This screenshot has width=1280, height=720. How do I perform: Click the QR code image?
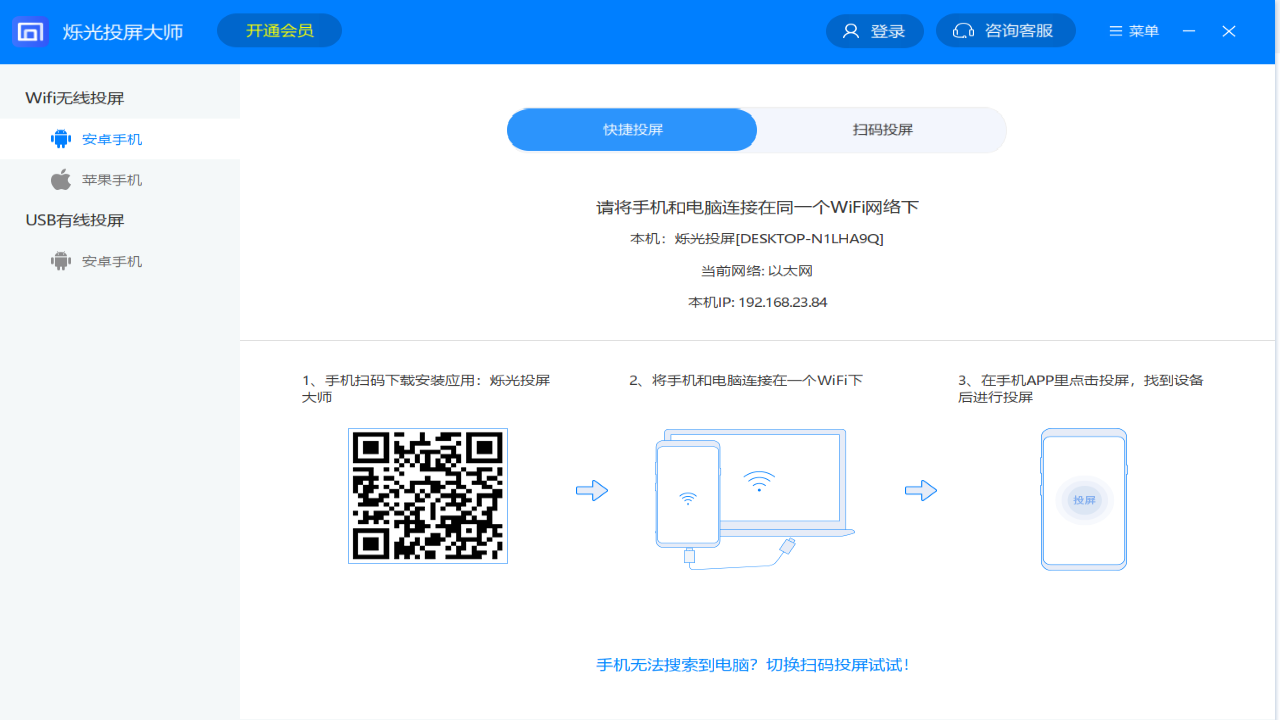pos(428,496)
